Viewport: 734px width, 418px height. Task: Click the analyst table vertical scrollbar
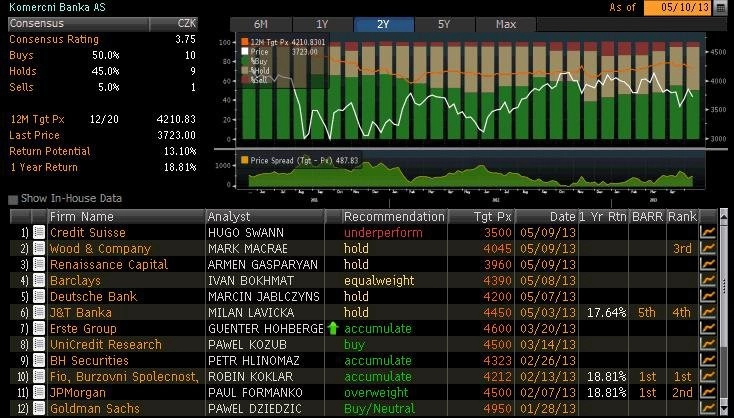724,312
